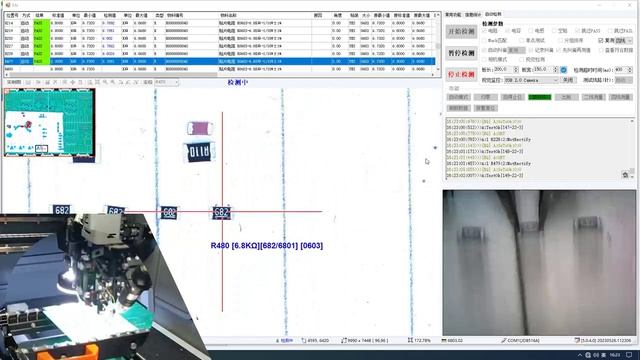
Task: Click the 172.78% zoom status entry
Action: click(419, 340)
